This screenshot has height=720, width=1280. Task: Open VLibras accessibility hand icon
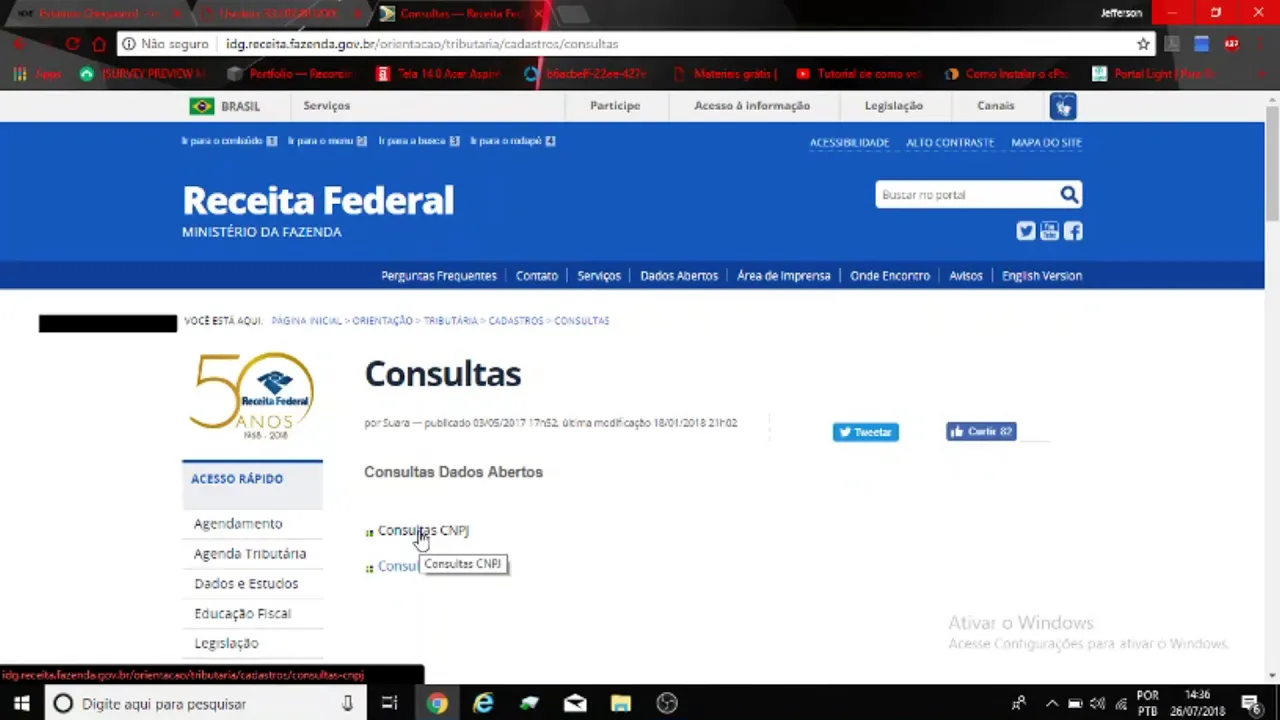pyautogui.click(x=1063, y=106)
